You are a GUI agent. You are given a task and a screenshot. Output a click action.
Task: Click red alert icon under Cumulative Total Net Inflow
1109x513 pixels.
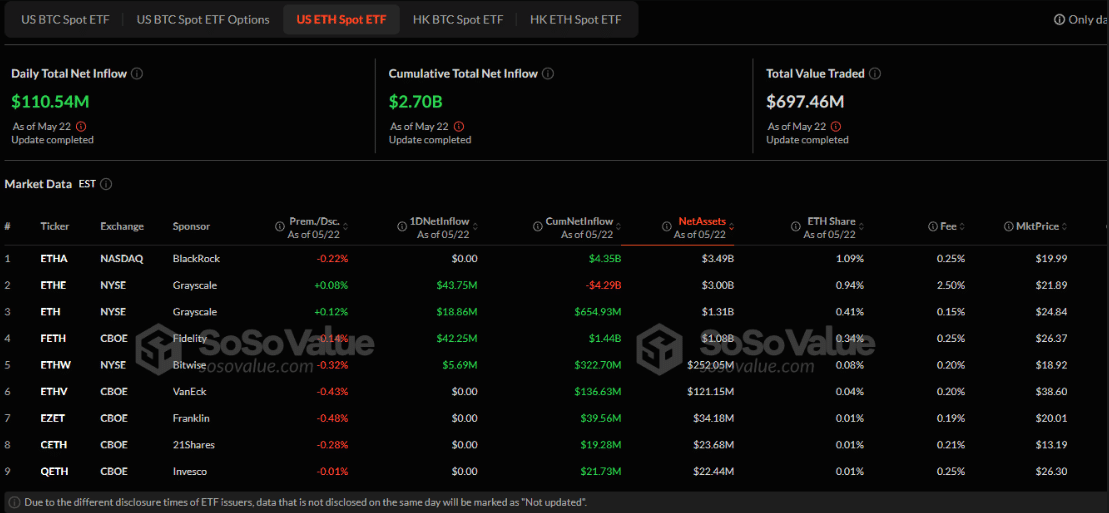[x=458, y=127]
